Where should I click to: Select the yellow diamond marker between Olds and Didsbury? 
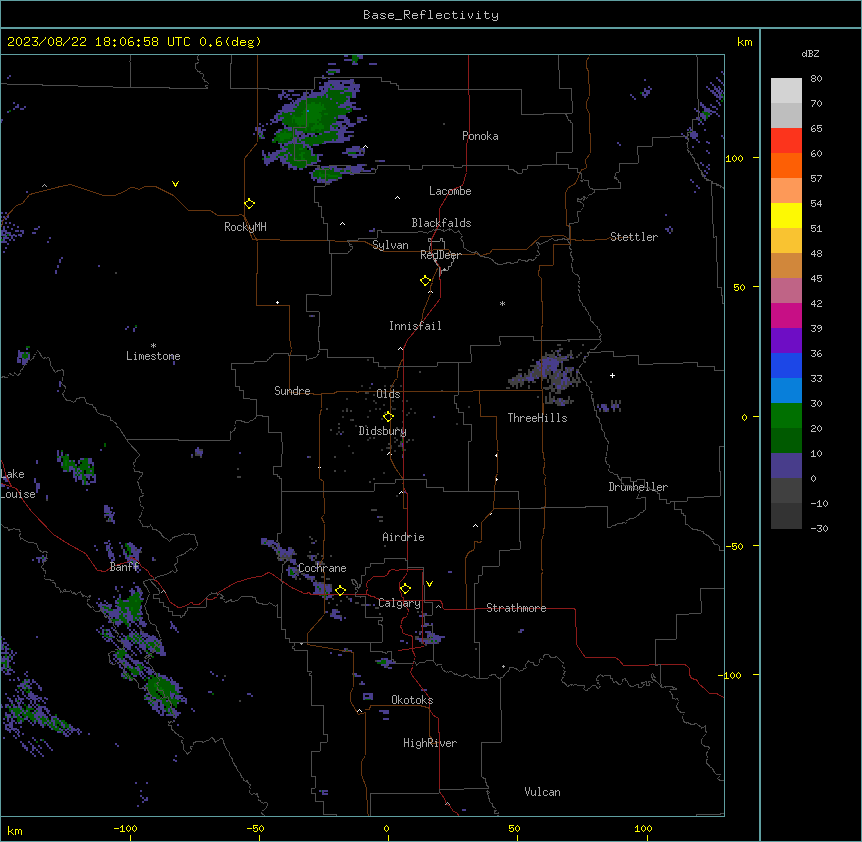[x=388, y=417]
